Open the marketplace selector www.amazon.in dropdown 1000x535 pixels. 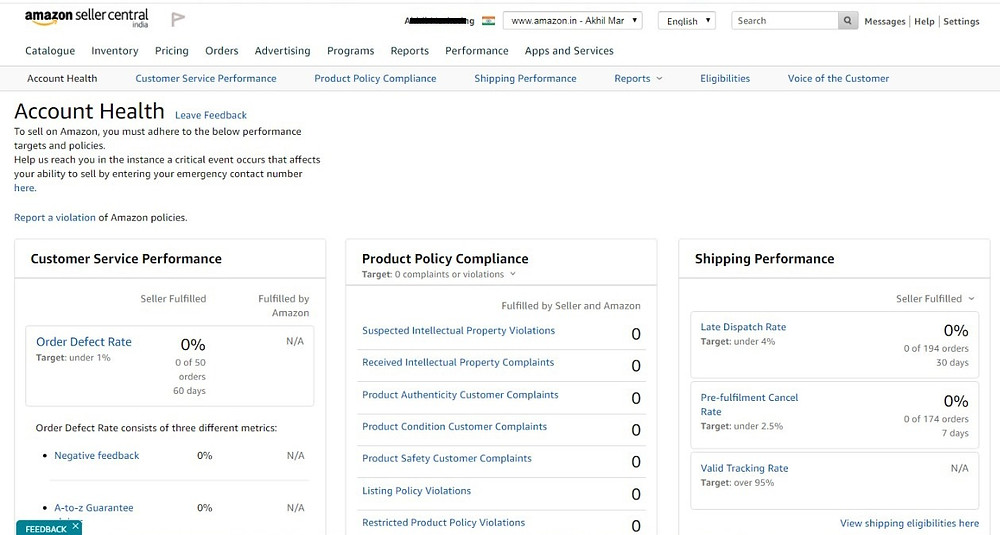[573, 20]
